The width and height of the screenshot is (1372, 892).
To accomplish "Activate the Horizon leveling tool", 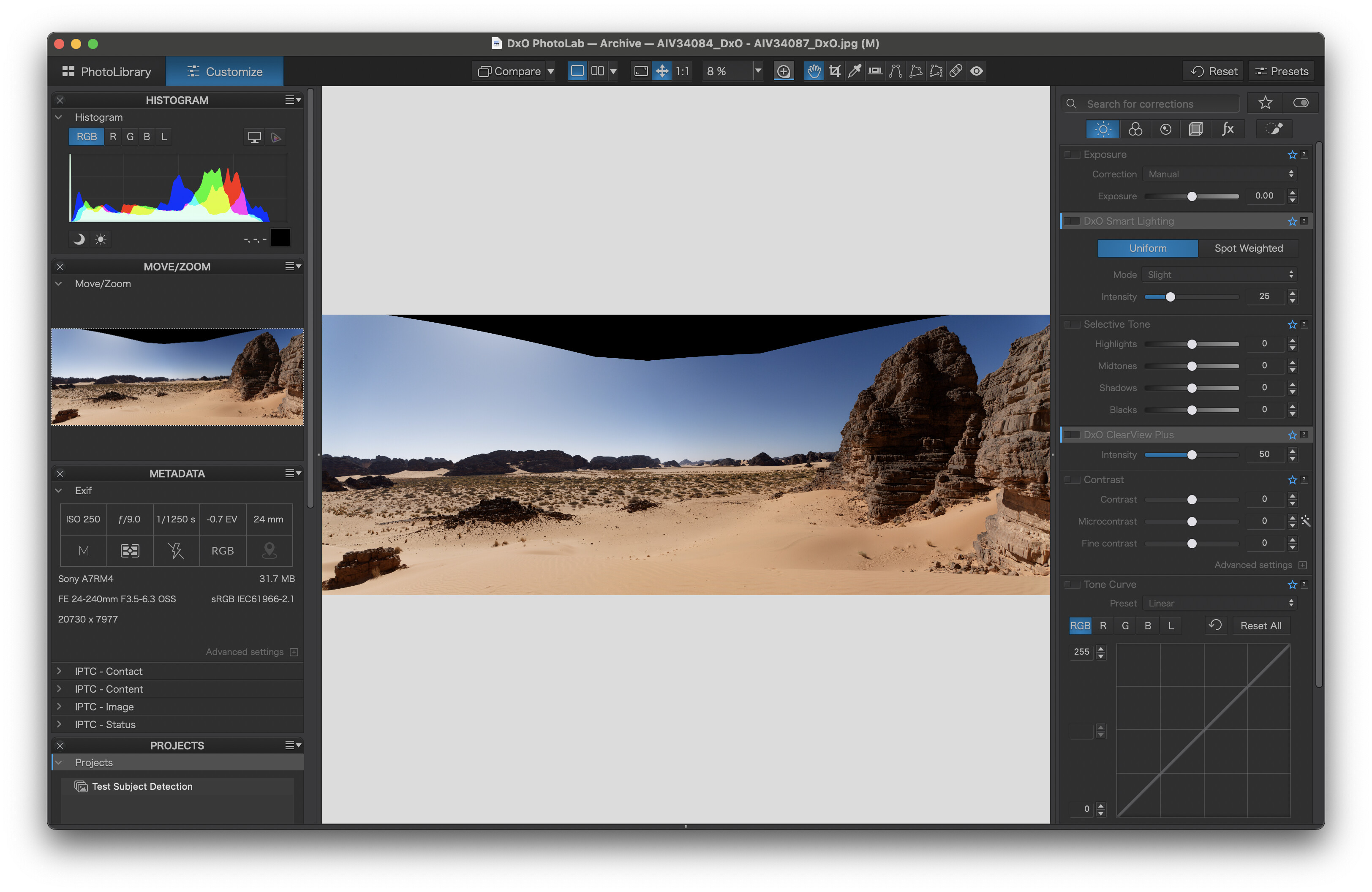I will [x=874, y=71].
